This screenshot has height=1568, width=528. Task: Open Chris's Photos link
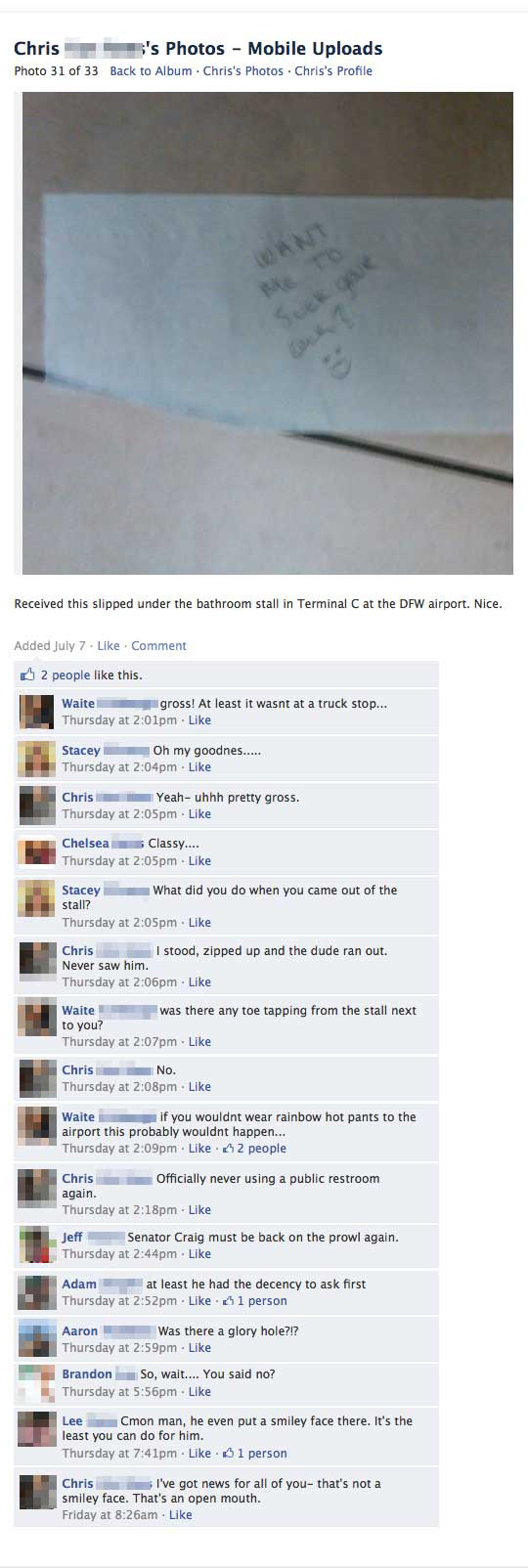(243, 71)
